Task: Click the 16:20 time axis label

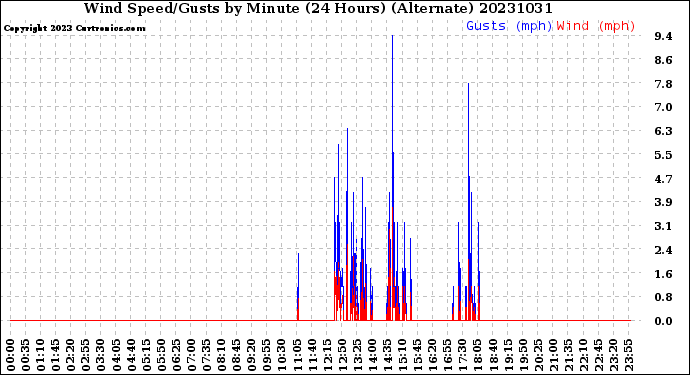Action: [432, 354]
